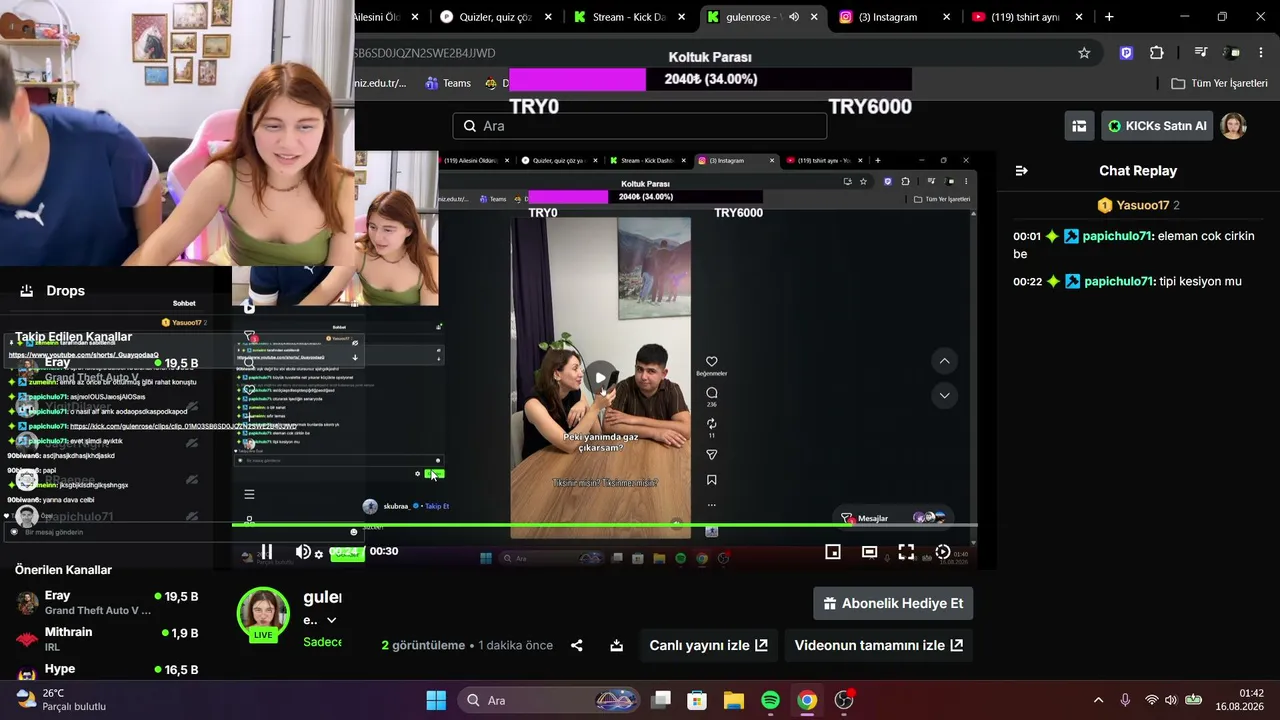The height and width of the screenshot is (720, 1280).
Task: Open Spotify from taskbar
Action: (x=770, y=700)
